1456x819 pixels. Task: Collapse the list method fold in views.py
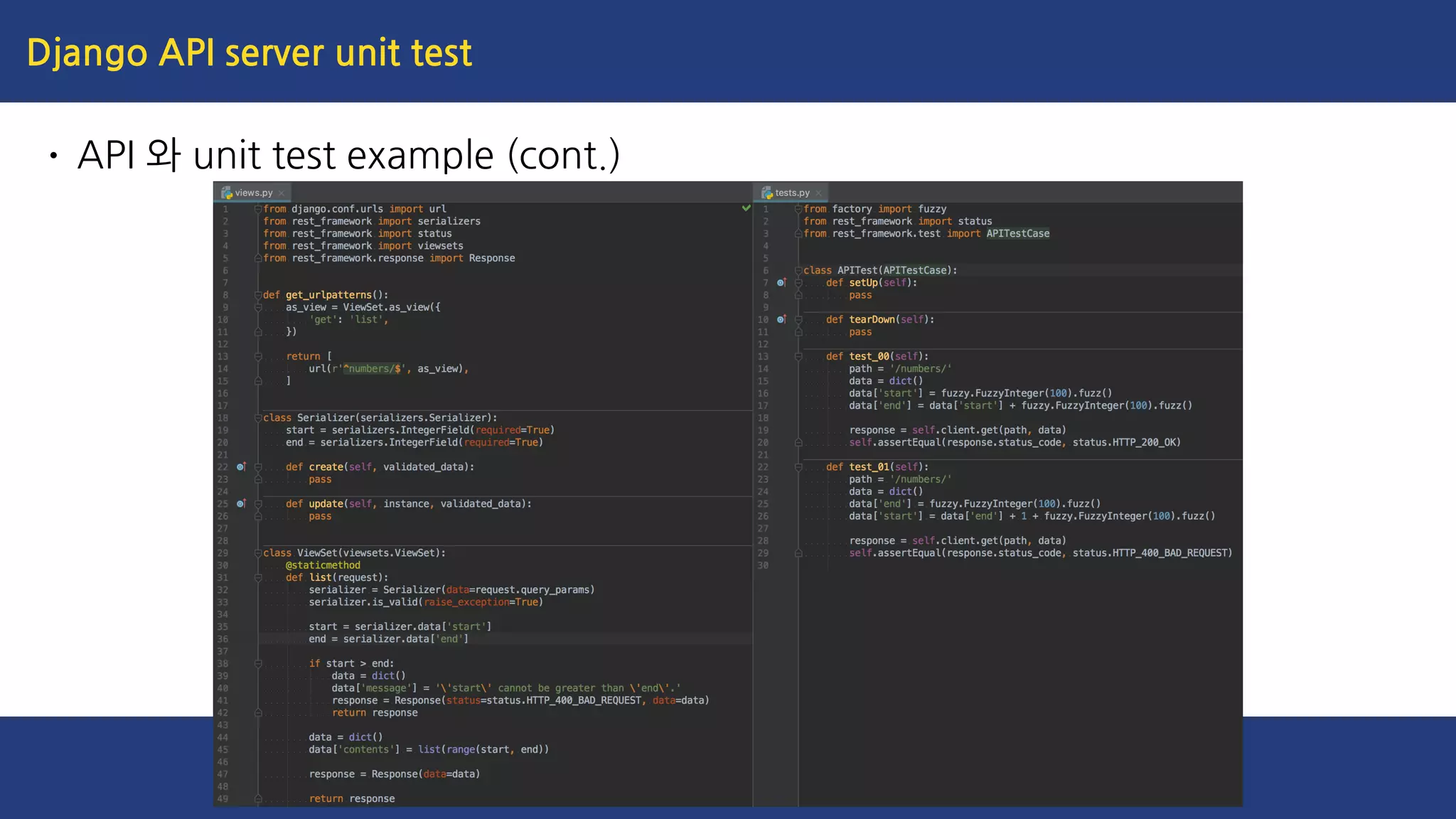point(258,578)
